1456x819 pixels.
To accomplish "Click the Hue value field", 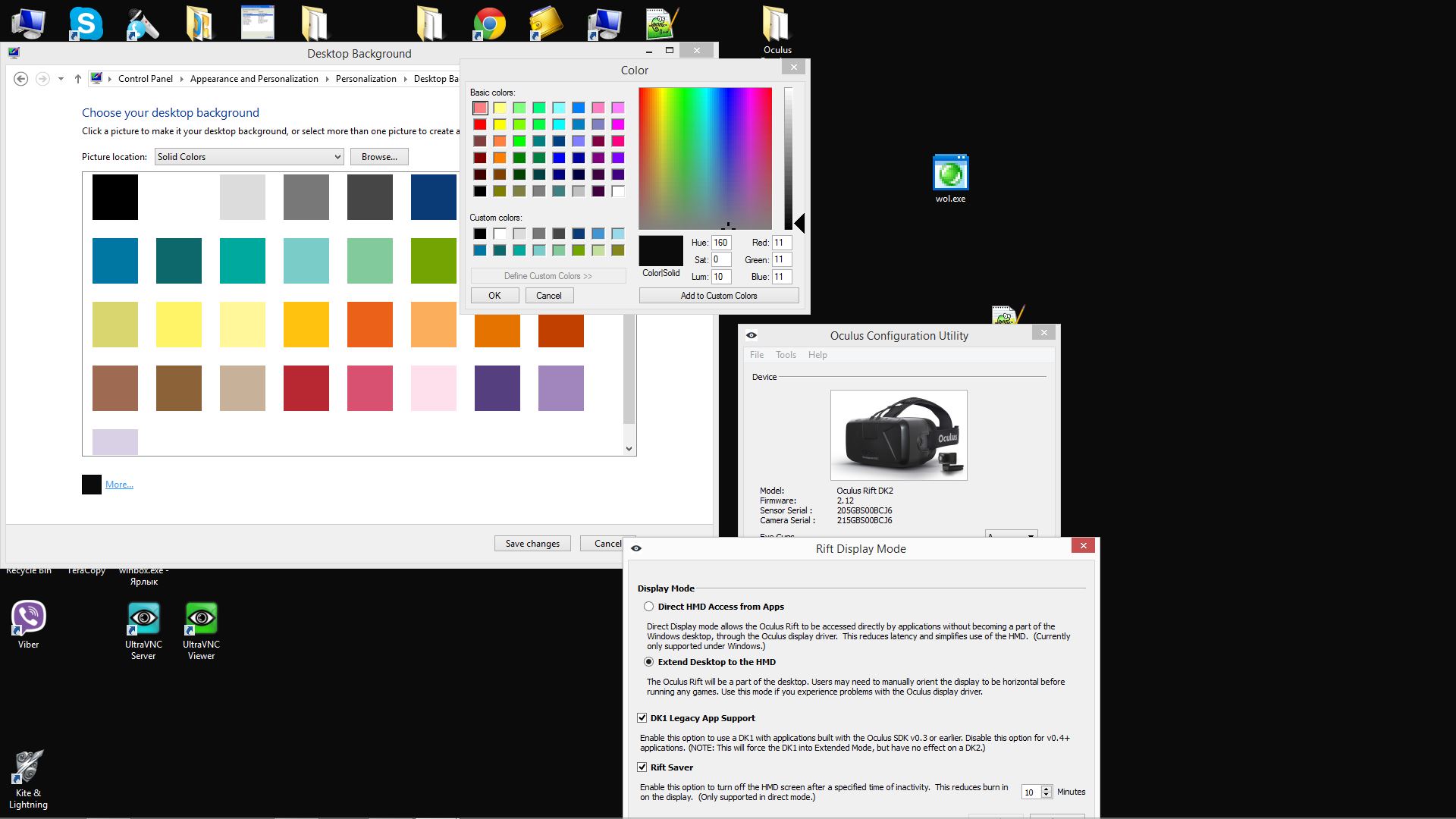I will [x=721, y=243].
